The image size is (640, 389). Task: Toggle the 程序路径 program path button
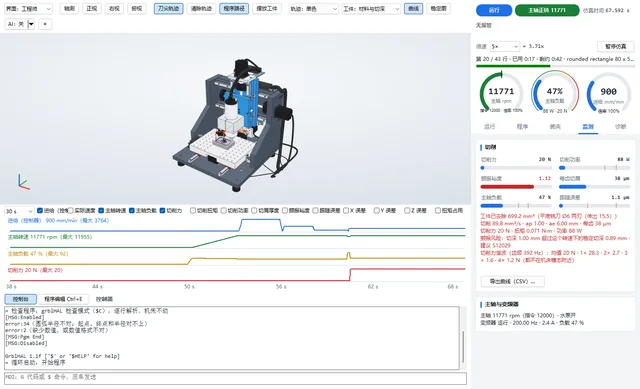click(x=234, y=9)
